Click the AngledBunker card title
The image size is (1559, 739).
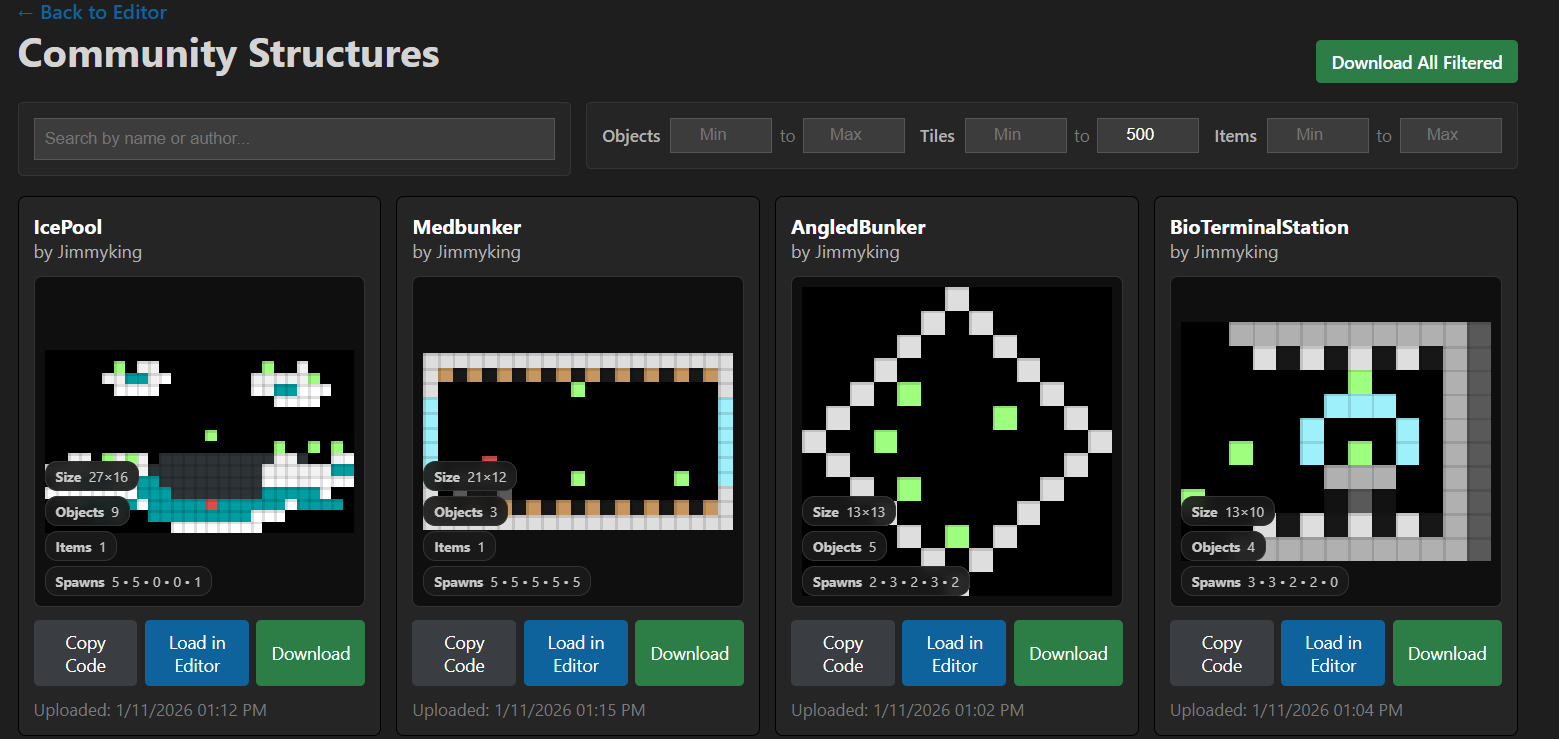(x=858, y=227)
